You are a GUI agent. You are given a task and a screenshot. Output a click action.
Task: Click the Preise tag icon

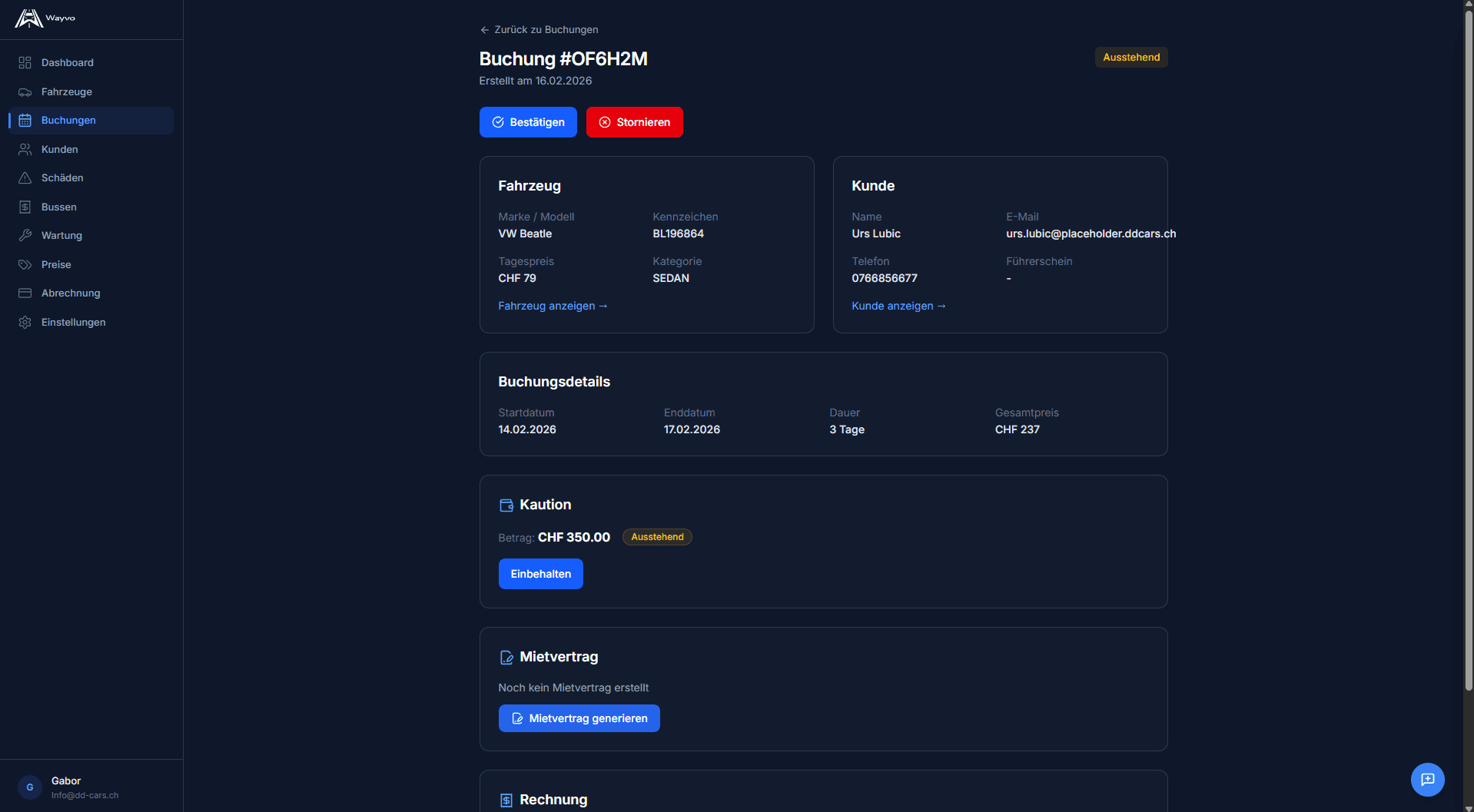25,265
